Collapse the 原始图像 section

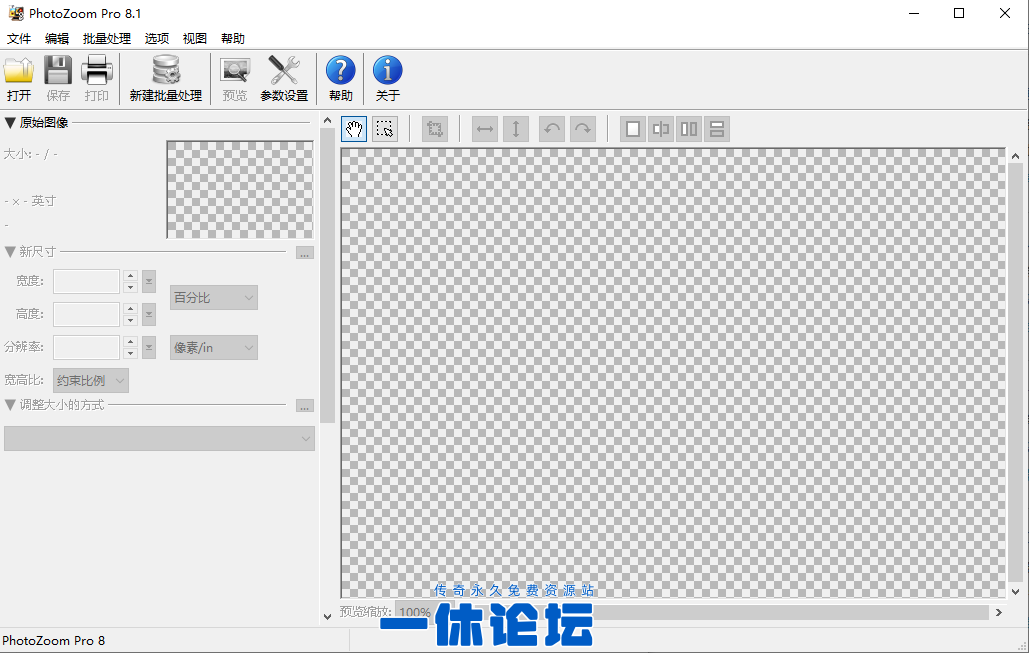(10, 123)
